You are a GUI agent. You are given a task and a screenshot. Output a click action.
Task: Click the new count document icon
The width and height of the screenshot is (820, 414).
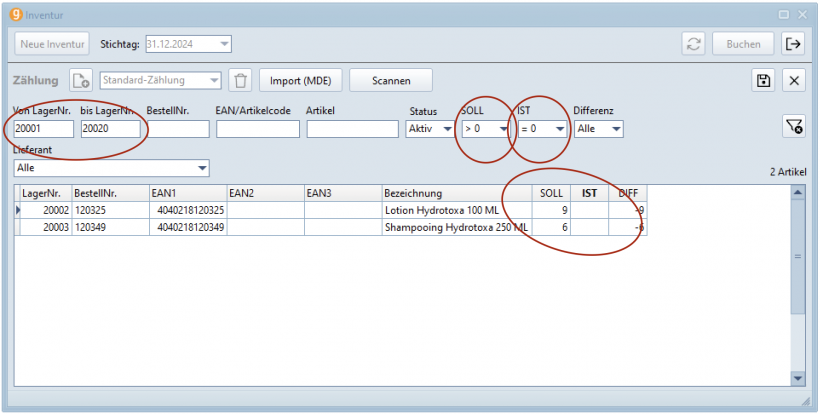pos(81,81)
